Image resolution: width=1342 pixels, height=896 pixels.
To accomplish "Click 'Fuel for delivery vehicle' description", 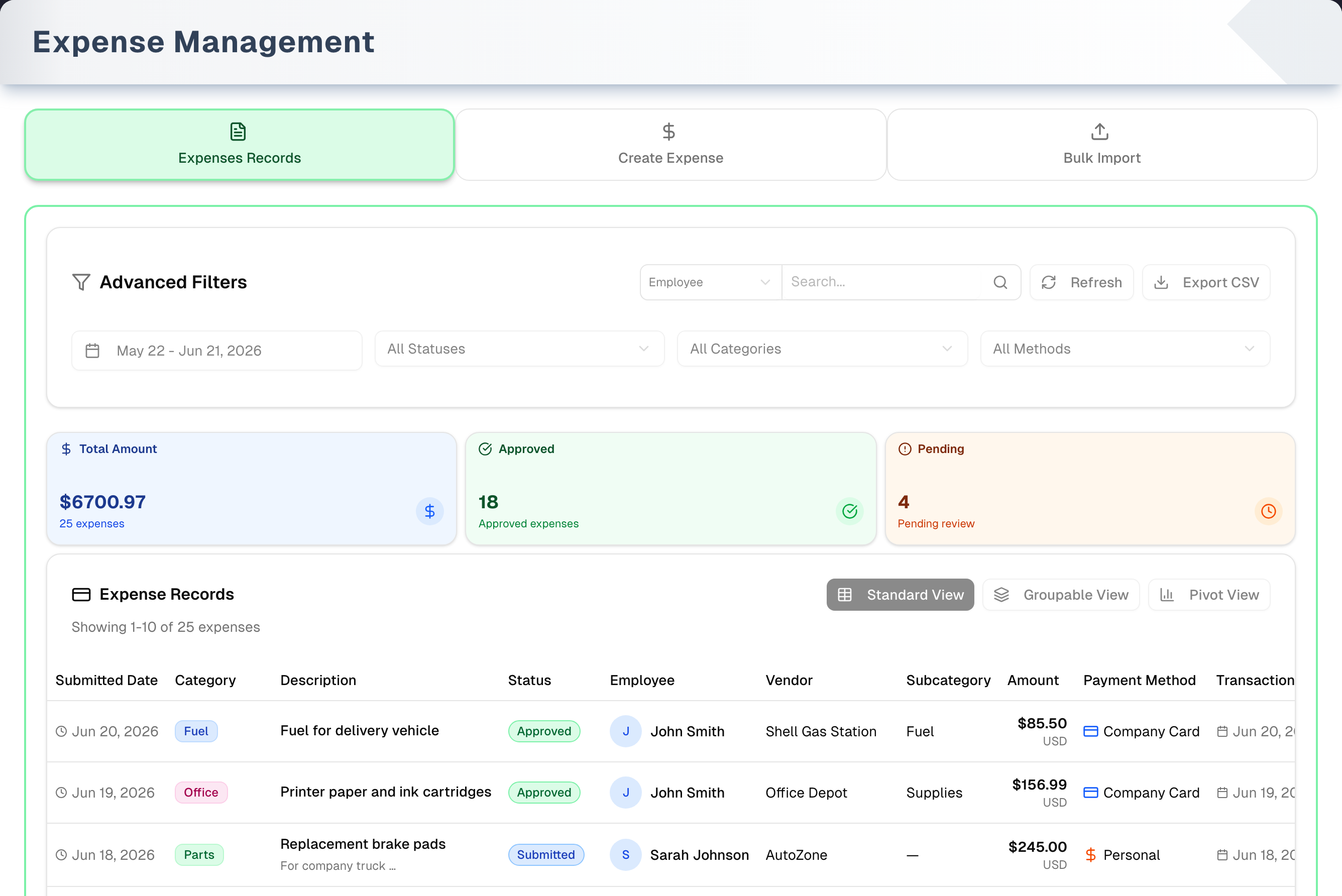I will tap(359, 730).
